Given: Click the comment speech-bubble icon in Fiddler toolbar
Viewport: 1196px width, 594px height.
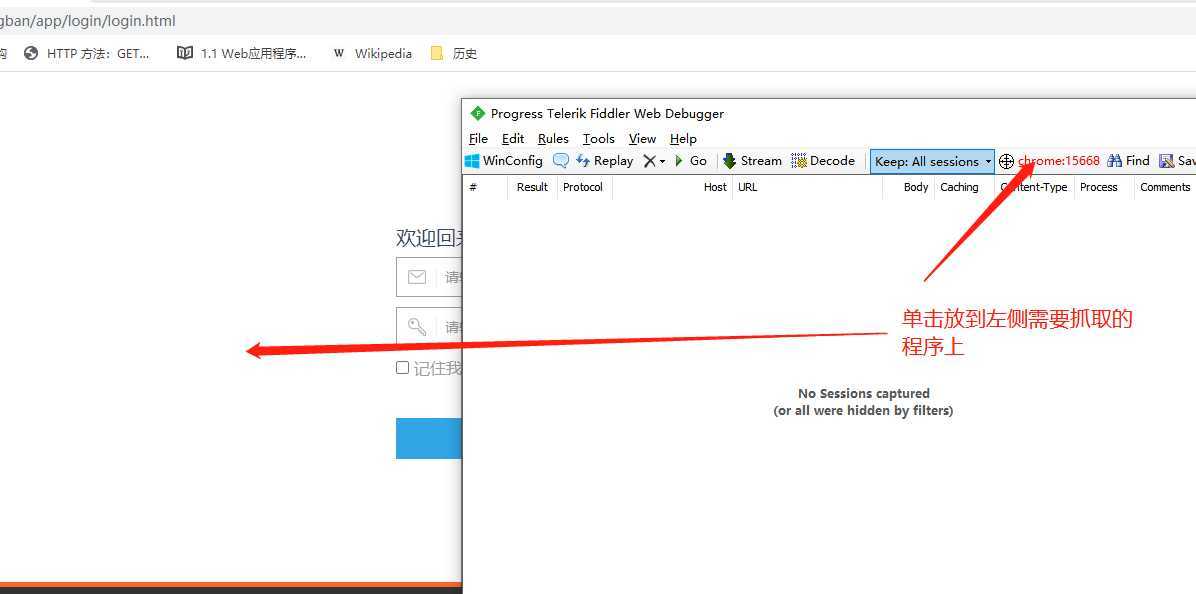Looking at the screenshot, I should click(561, 161).
